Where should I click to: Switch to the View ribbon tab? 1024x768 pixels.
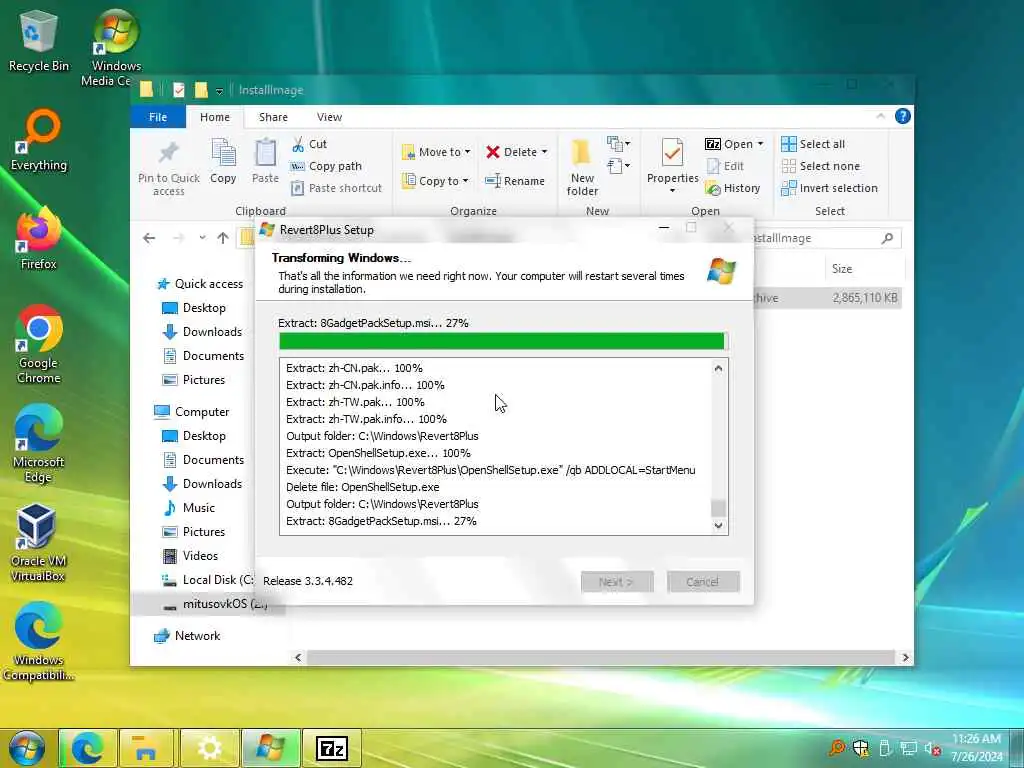point(329,117)
